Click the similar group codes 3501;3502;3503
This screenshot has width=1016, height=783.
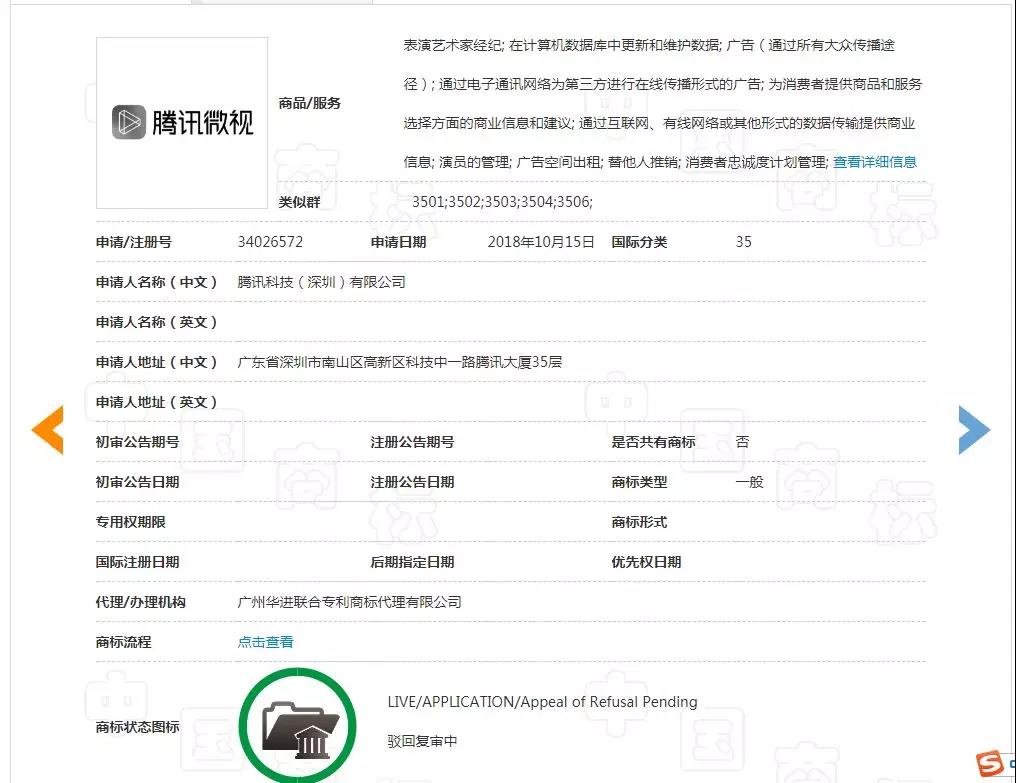click(x=502, y=202)
